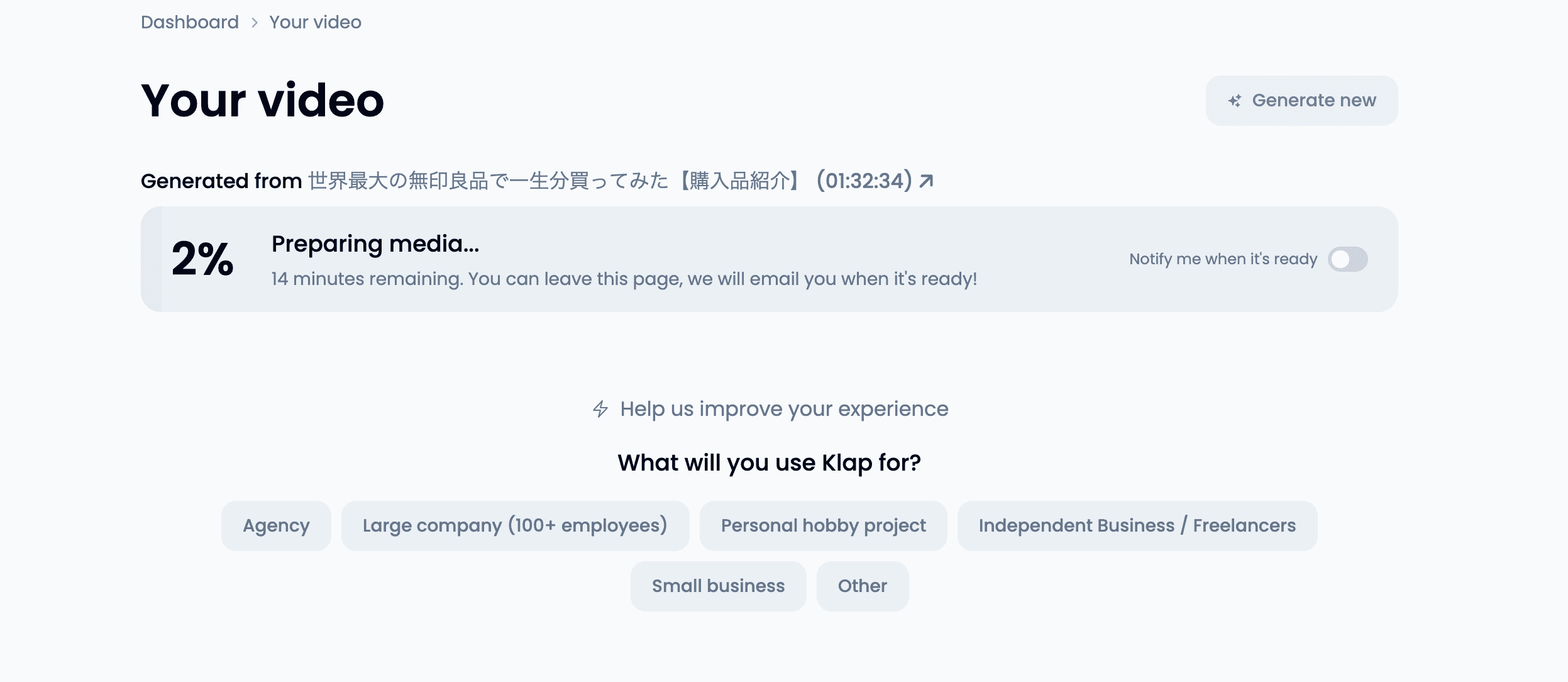This screenshot has width=1568, height=682.
Task: Open source video via external arrow icon
Action: point(926,181)
